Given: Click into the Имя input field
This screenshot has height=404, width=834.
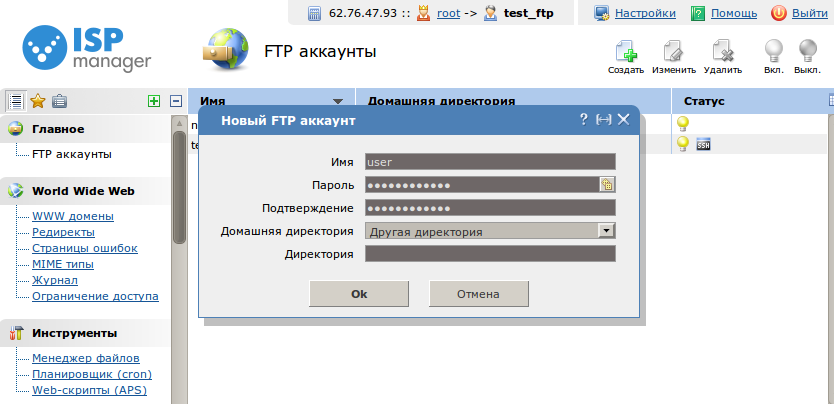Looking at the screenshot, I should (490, 162).
